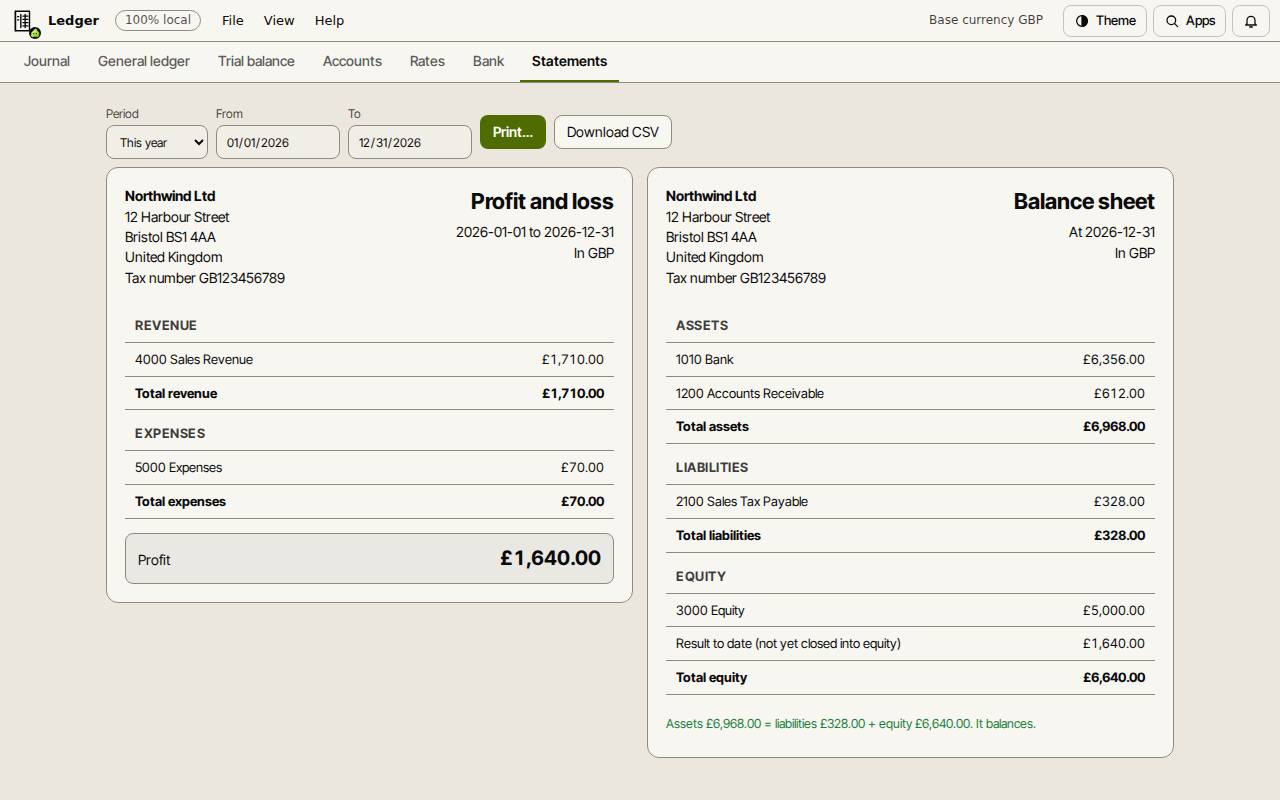Click the Total revenue line

(369, 394)
